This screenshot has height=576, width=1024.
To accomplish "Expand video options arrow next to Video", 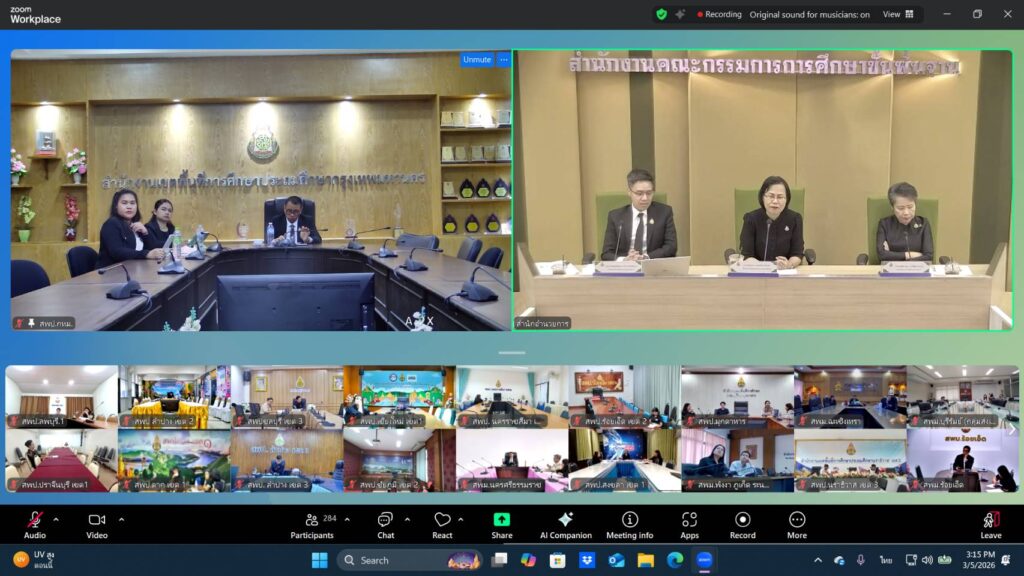I will point(121,519).
